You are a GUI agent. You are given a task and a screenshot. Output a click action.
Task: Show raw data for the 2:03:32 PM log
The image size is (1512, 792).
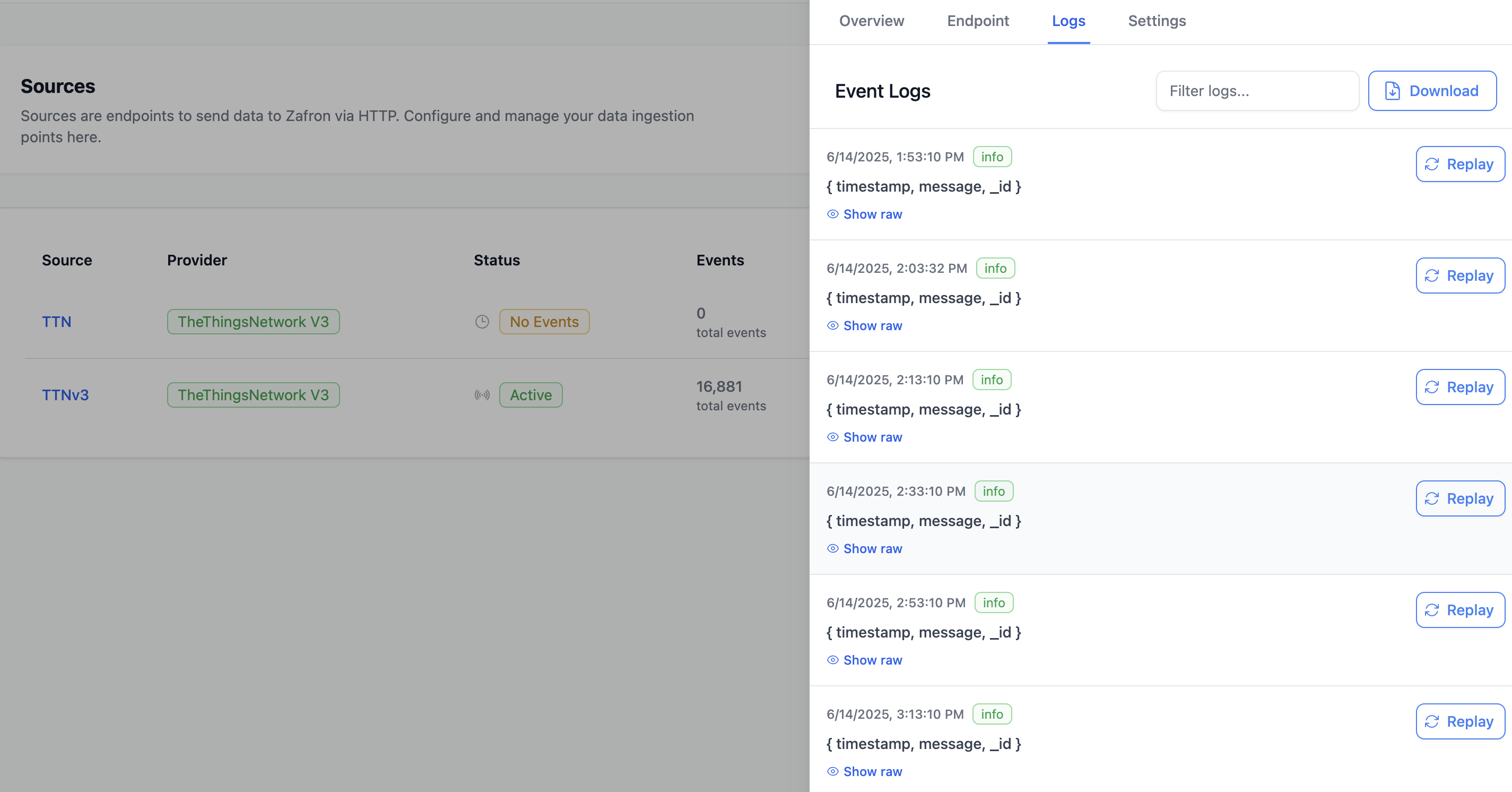pos(872,326)
